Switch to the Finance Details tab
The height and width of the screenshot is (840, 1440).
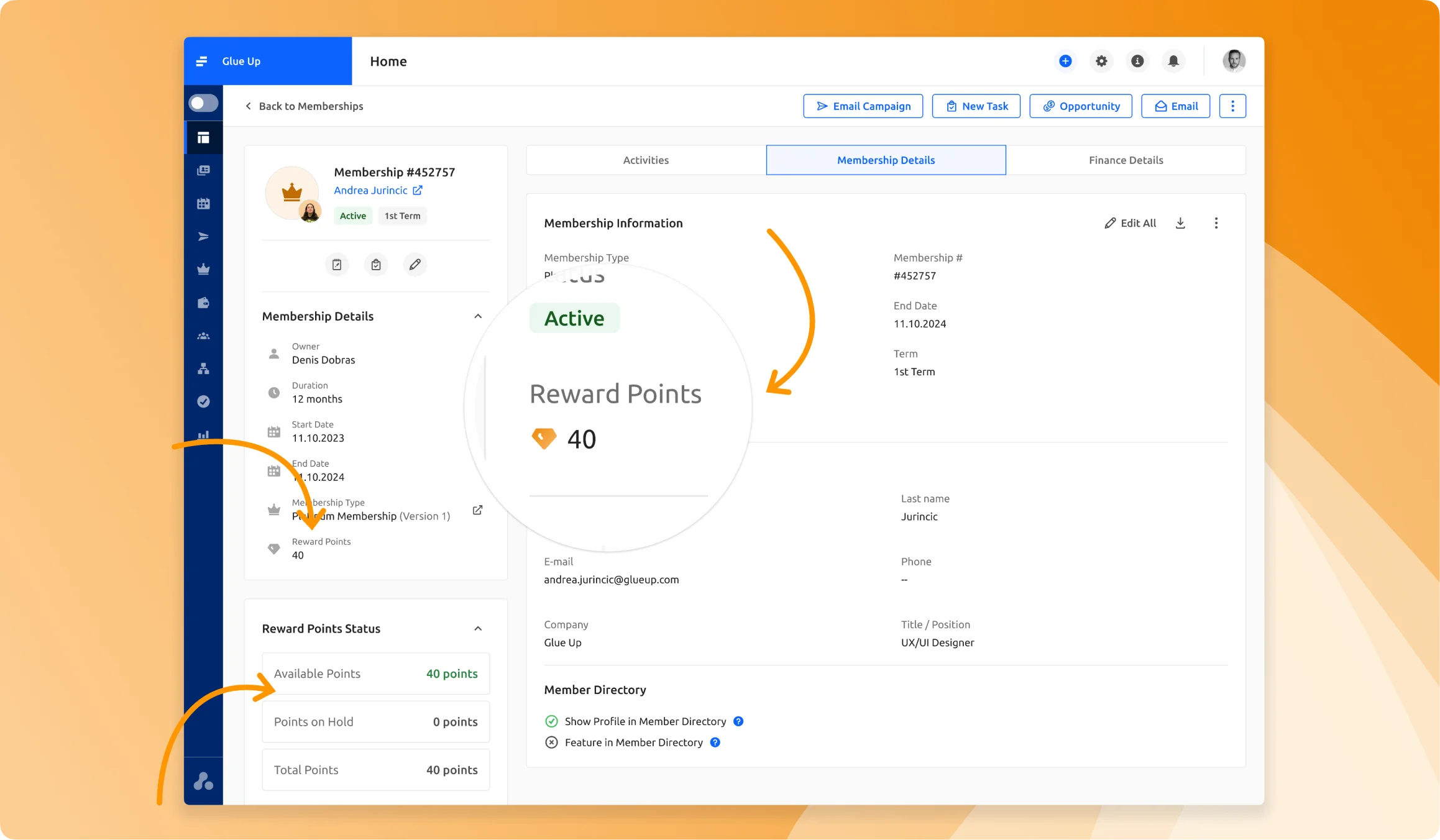tap(1126, 160)
